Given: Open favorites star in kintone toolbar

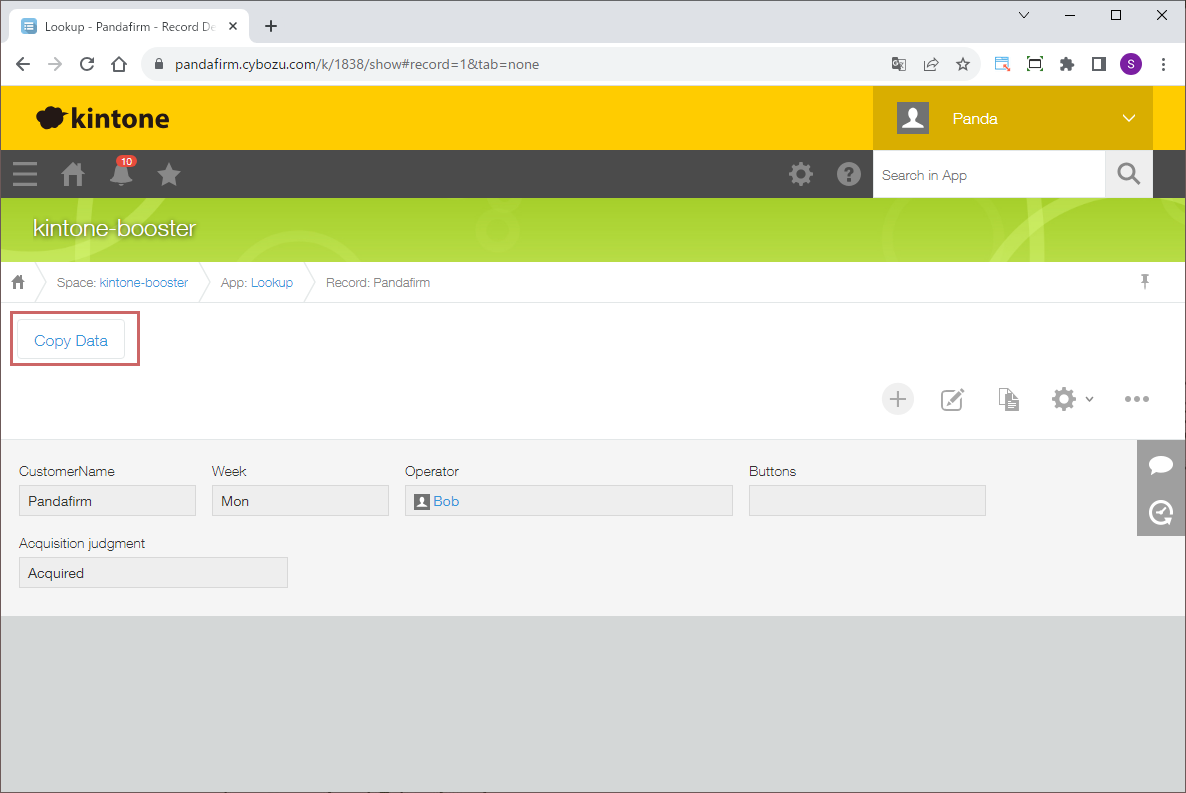Looking at the screenshot, I should (x=169, y=175).
